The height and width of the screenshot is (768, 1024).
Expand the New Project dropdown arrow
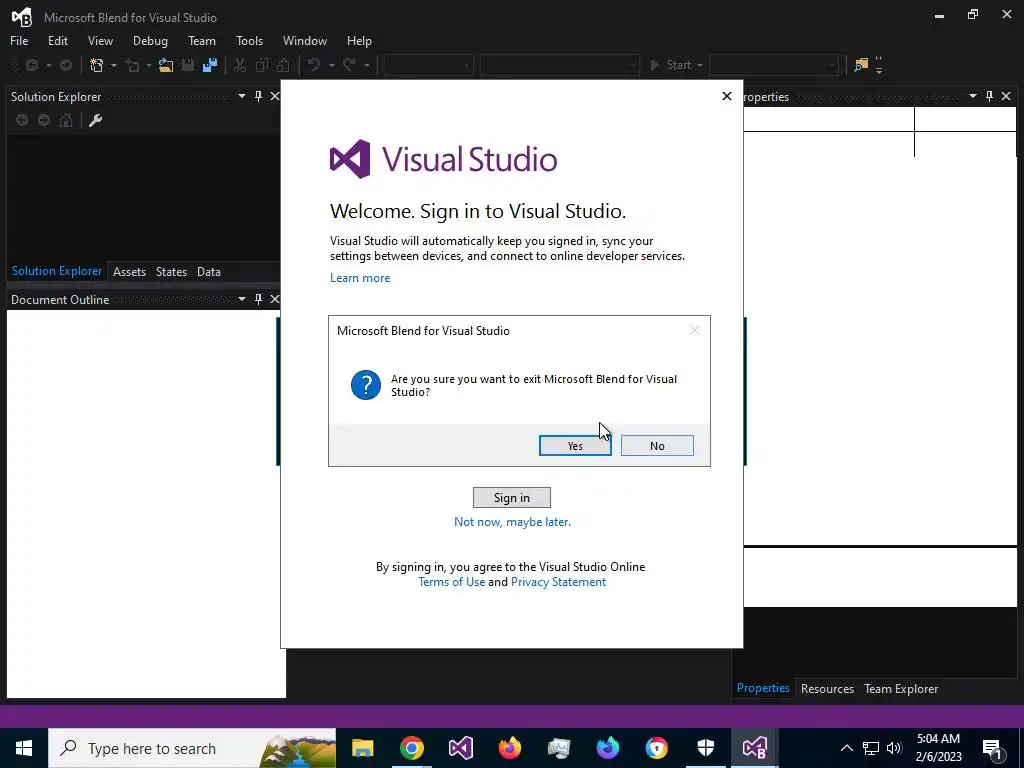click(114, 65)
